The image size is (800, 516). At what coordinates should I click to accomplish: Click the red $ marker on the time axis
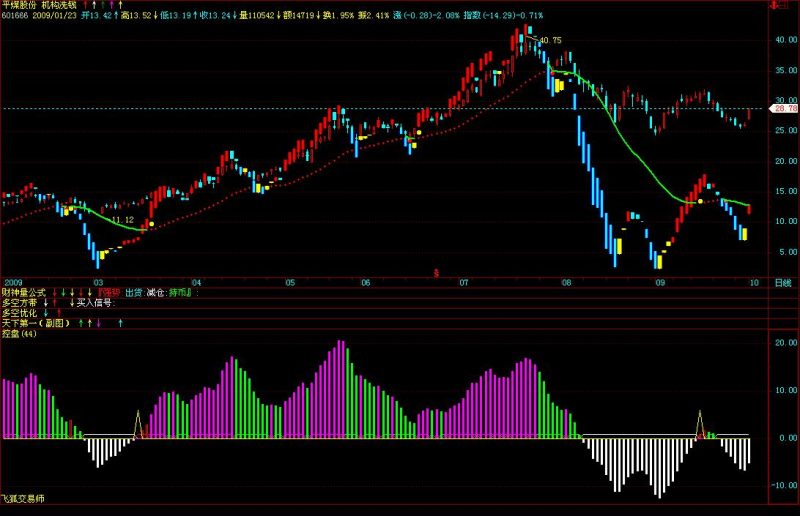point(436,274)
